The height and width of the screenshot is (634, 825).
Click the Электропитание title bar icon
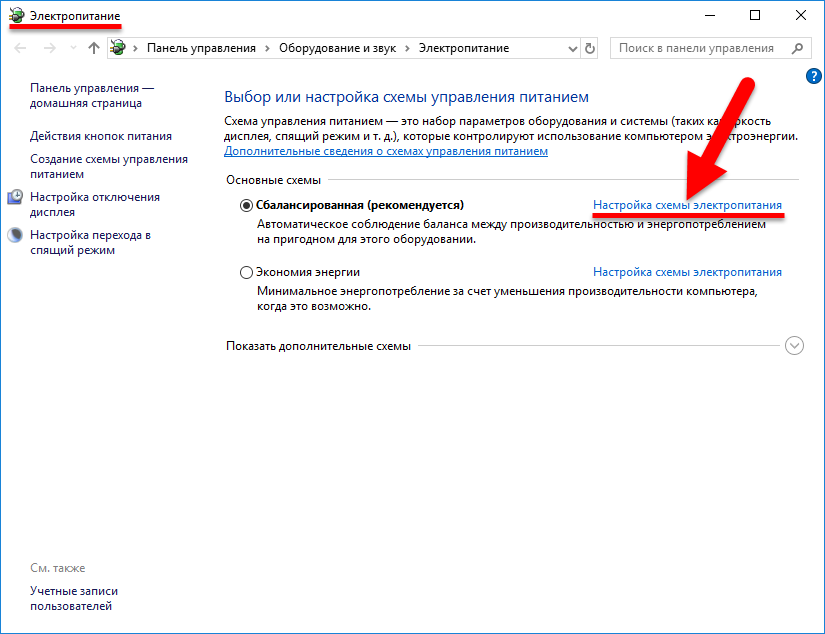17,15
